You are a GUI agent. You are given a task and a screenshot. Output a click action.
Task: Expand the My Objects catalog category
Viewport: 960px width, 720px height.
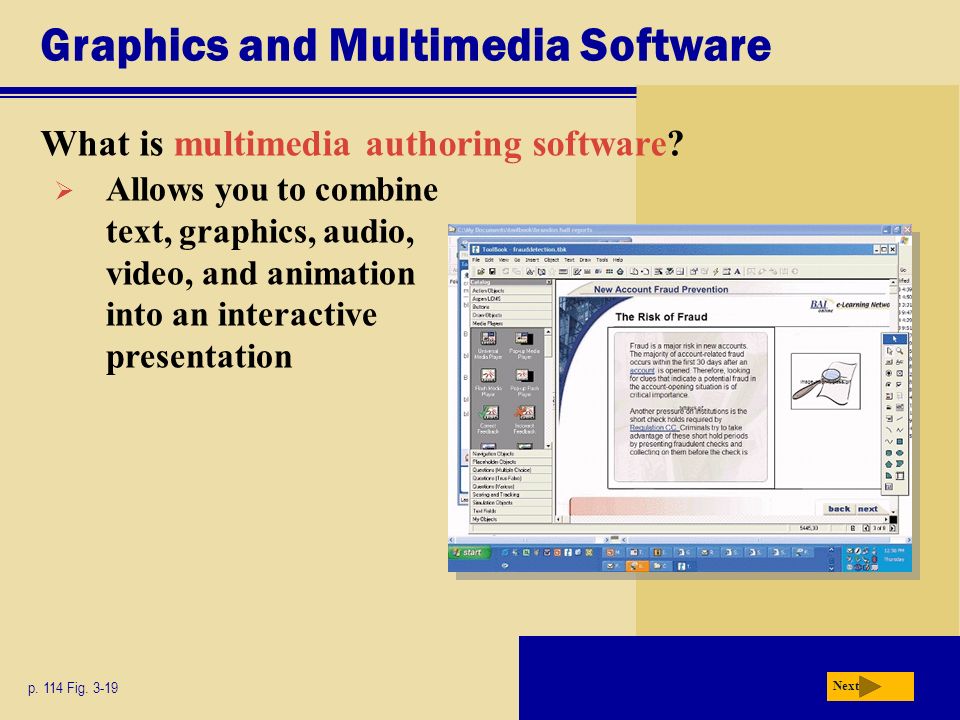(511, 519)
